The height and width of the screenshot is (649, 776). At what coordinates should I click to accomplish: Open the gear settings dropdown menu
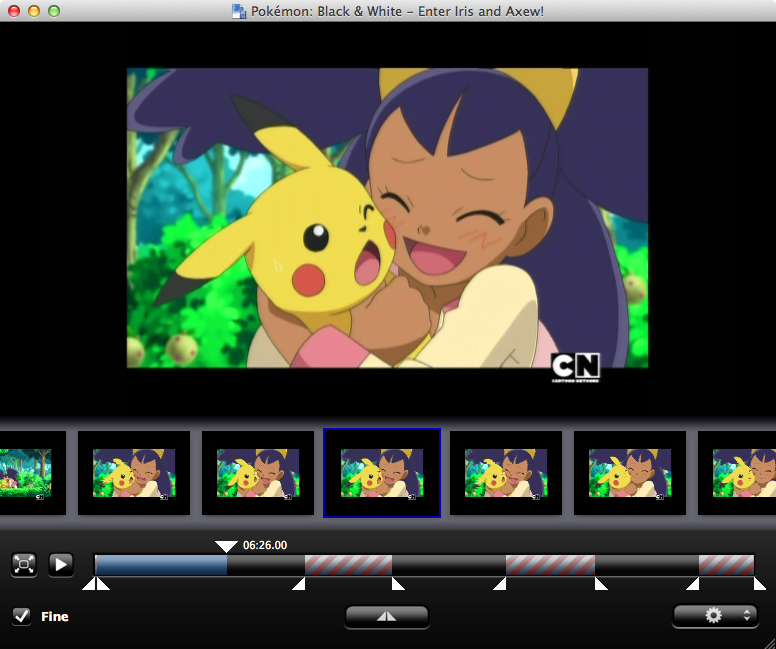pyautogui.click(x=714, y=616)
